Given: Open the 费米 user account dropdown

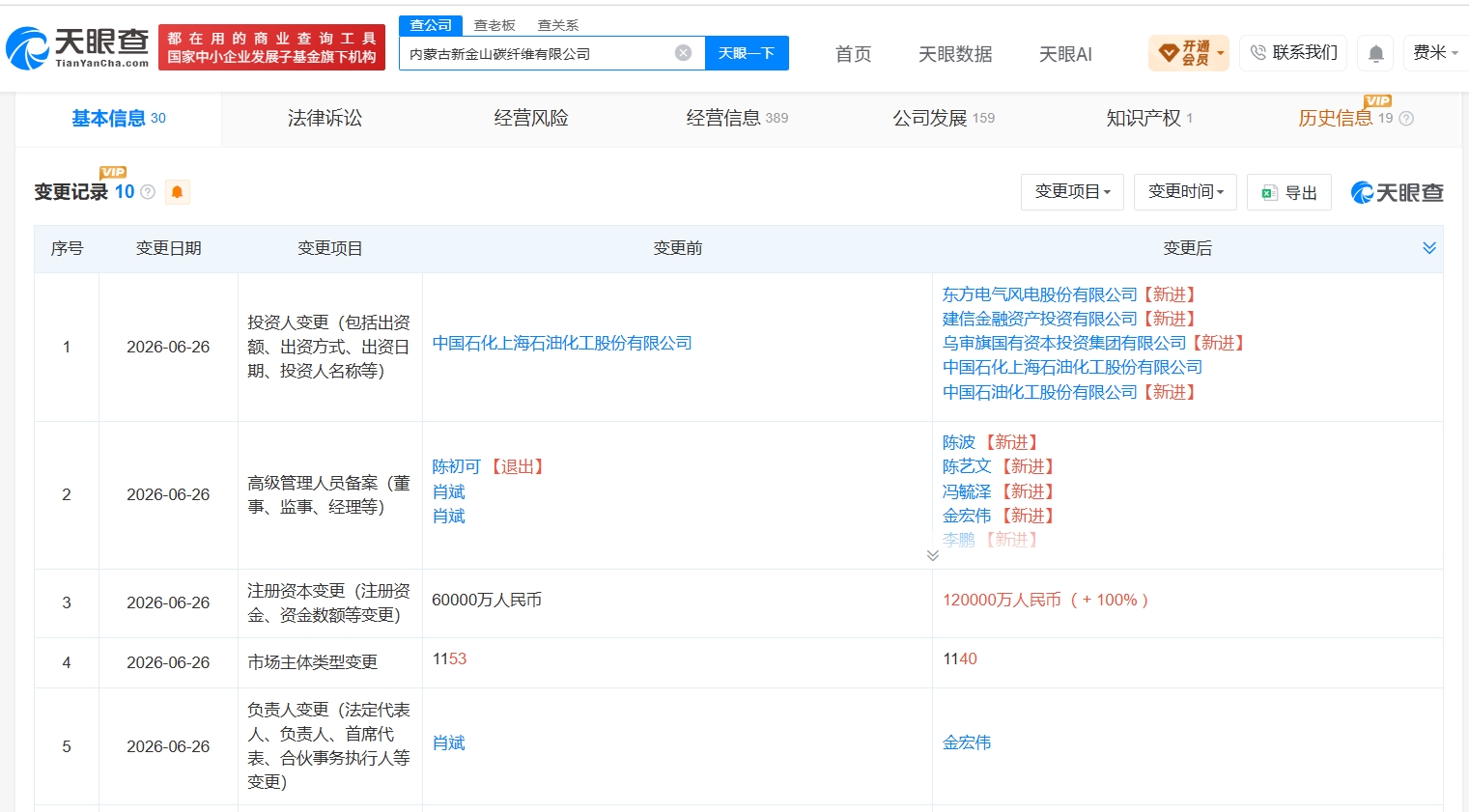Looking at the screenshot, I should [1434, 53].
